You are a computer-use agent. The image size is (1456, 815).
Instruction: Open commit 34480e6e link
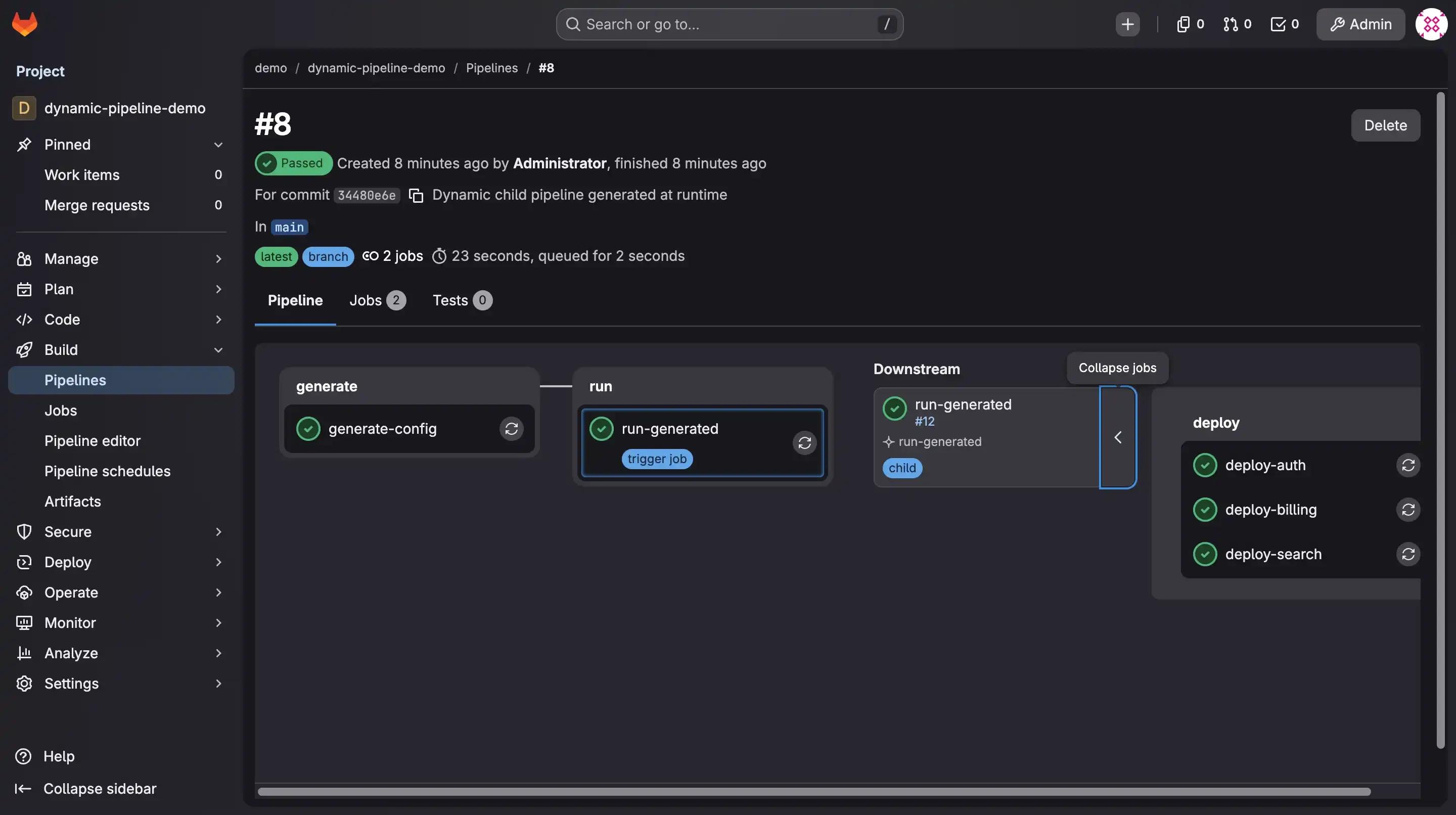[x=366, y=196]
